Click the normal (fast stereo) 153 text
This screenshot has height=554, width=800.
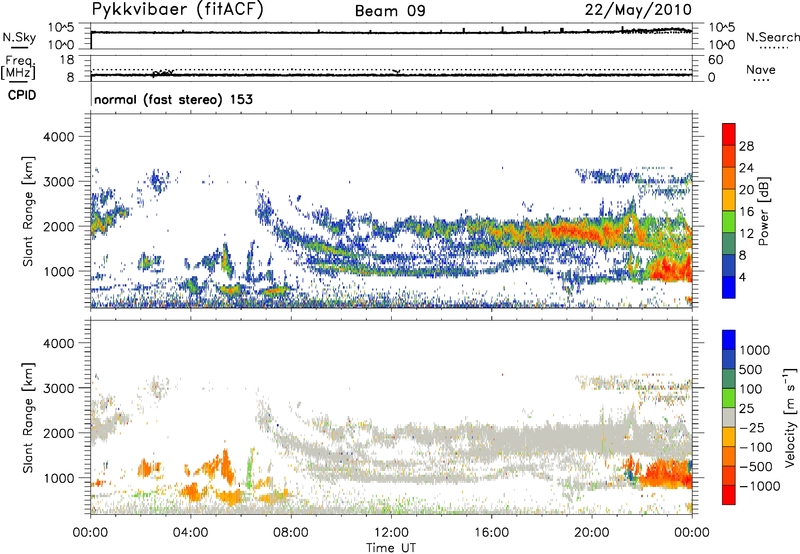pyautogui.click(x=173, y=99)
